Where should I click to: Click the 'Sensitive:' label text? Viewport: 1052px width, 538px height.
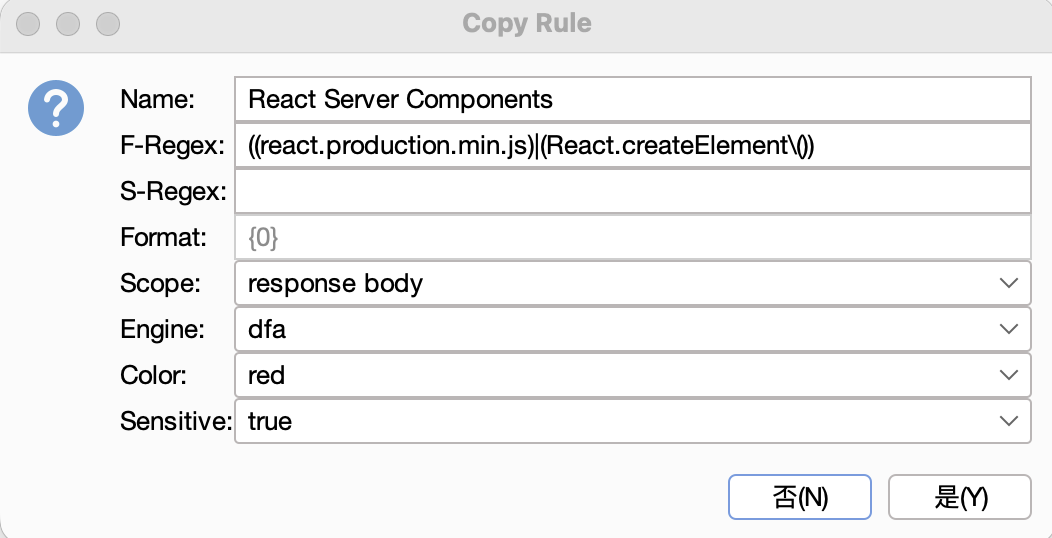(x=175, y=421)
